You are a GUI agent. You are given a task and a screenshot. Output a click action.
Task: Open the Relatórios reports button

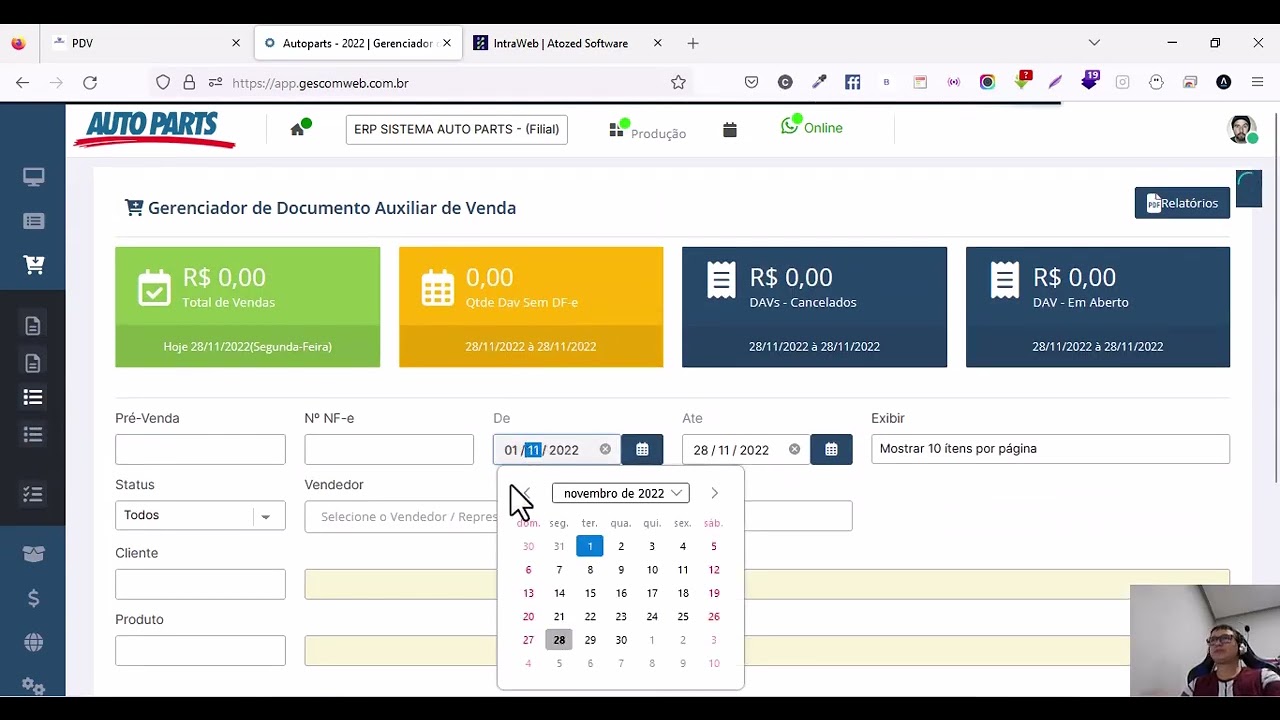(x=1182, y=203)
